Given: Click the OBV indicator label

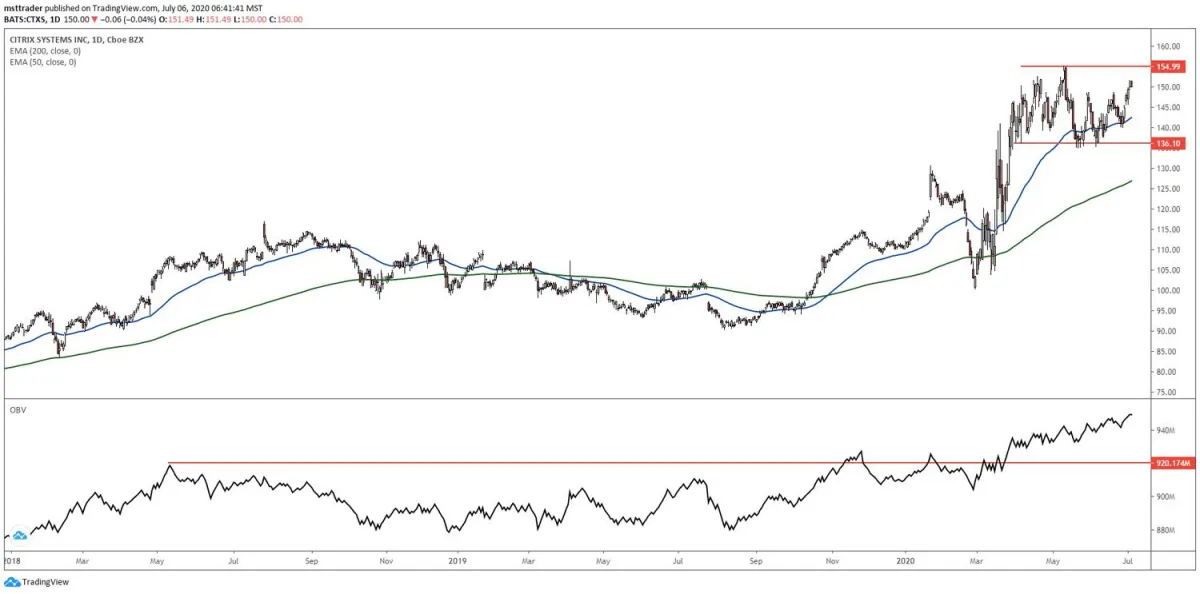Looking at the screenshot, I should click(17, 408).
